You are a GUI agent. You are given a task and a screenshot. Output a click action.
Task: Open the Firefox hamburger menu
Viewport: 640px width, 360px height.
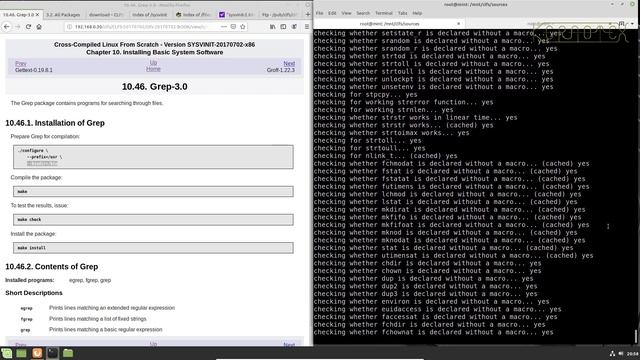coord(307,27)
